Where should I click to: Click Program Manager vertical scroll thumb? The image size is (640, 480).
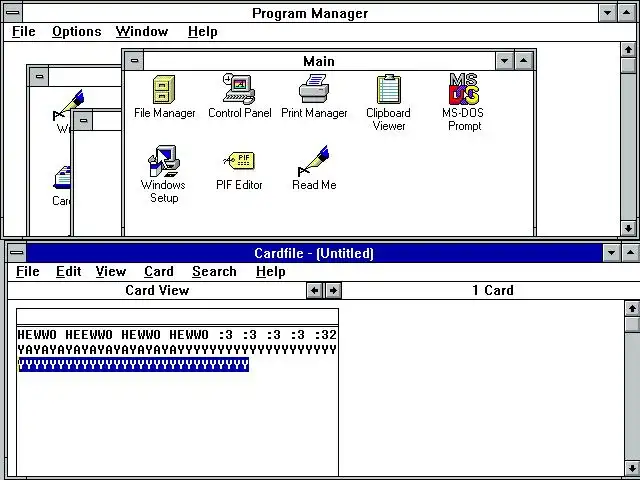[628, 65]
